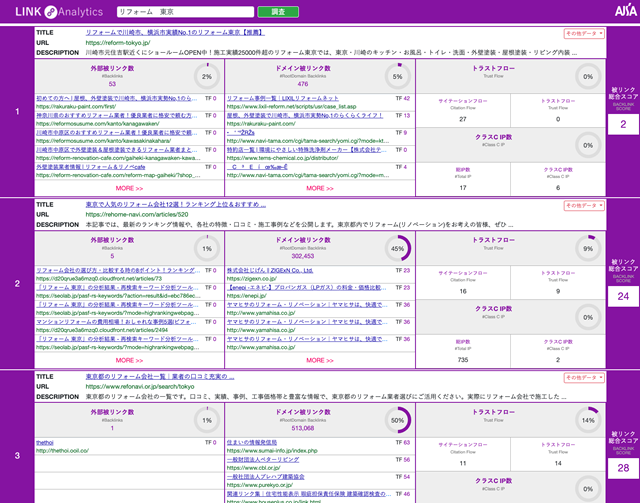
Task: Click the AISA logo in the header
Action: pyautogui.click(x=626, y=10)
